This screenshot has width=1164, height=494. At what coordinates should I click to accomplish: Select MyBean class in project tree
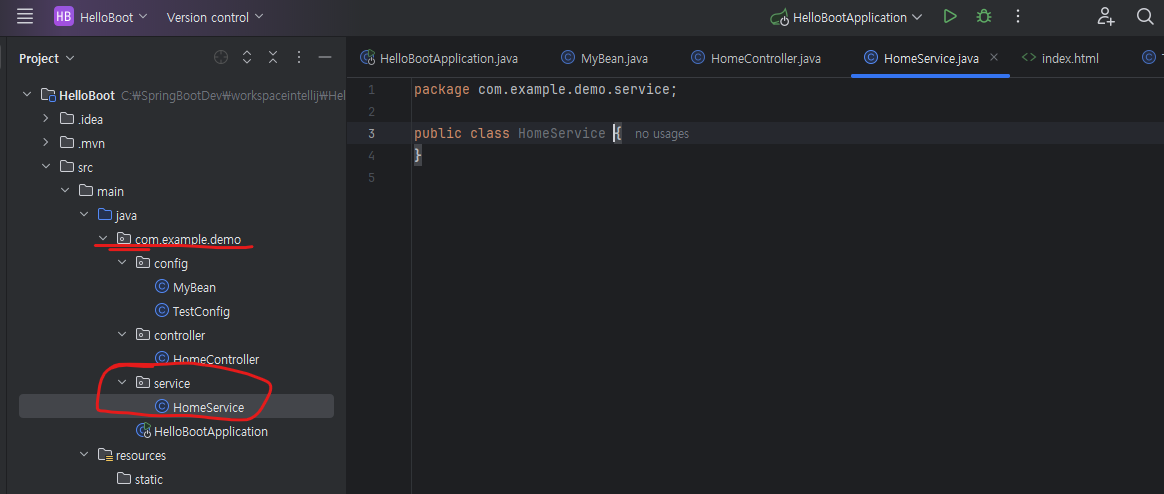(x=194, y=287)
